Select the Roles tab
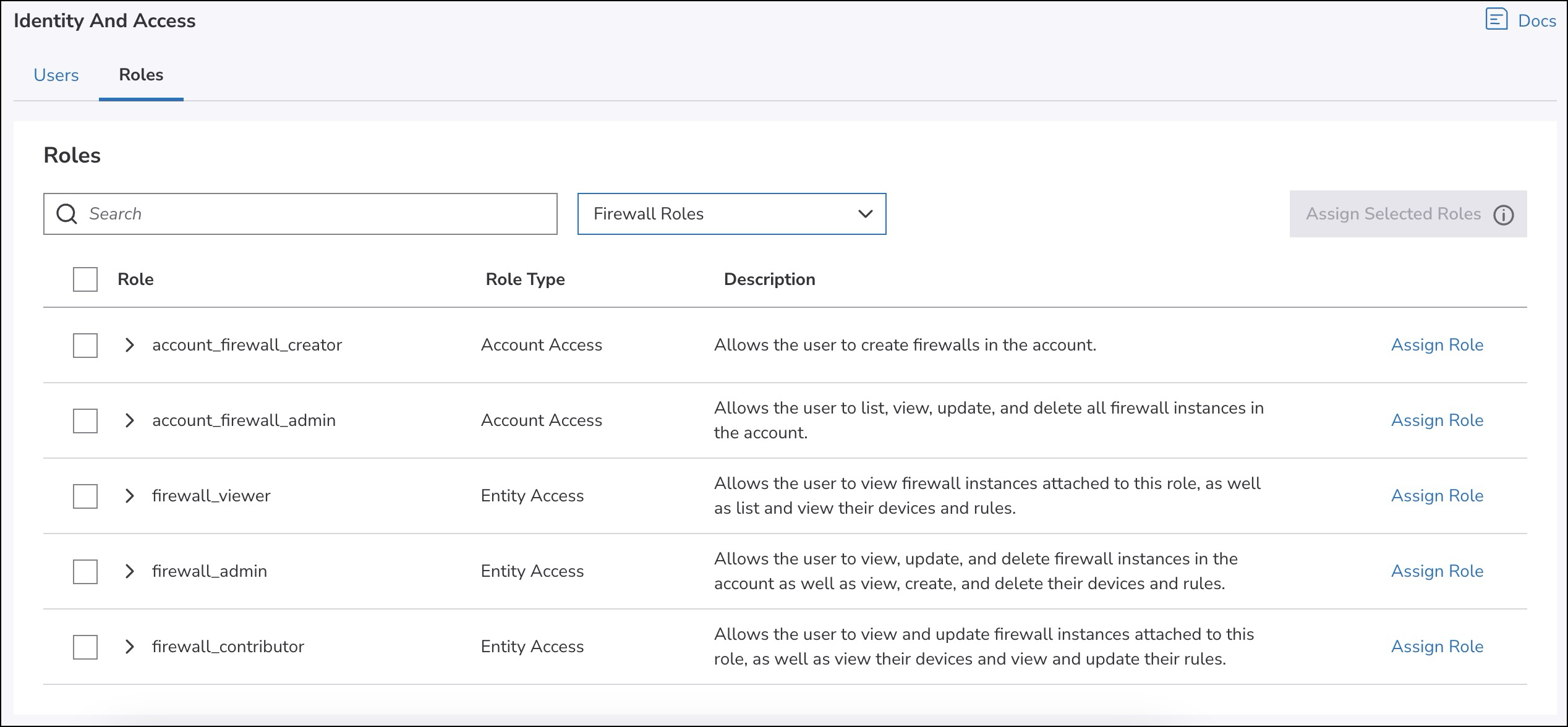 click(x=141, y=75)
